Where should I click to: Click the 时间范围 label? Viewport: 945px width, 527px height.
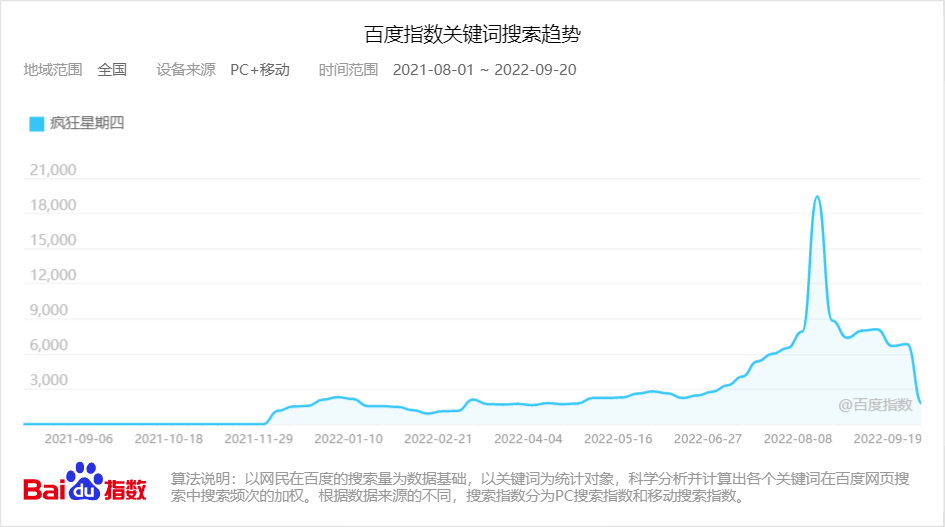pyautogui.click(x=348, y=70)
